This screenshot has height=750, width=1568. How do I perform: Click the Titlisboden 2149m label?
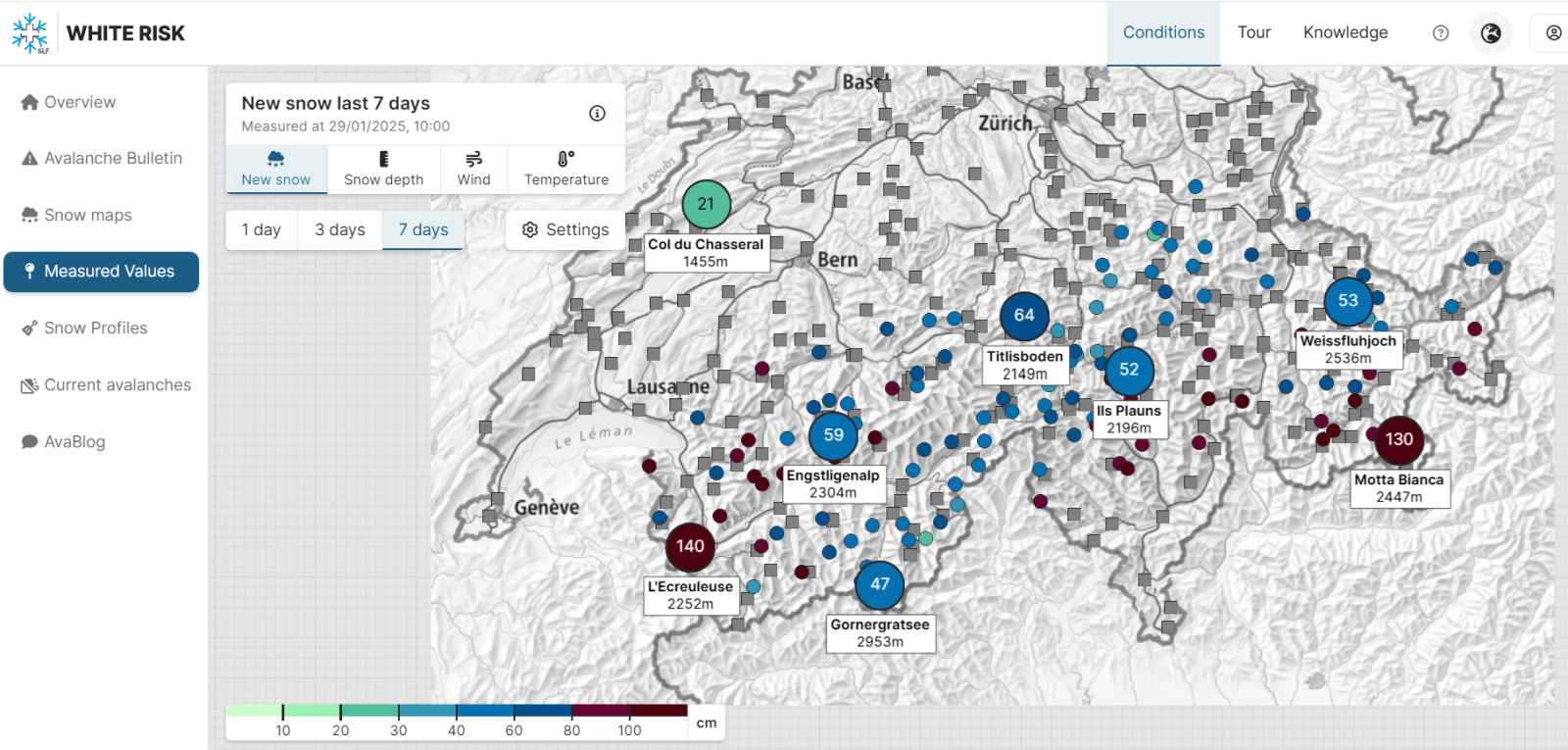(x=1025, y=365)
